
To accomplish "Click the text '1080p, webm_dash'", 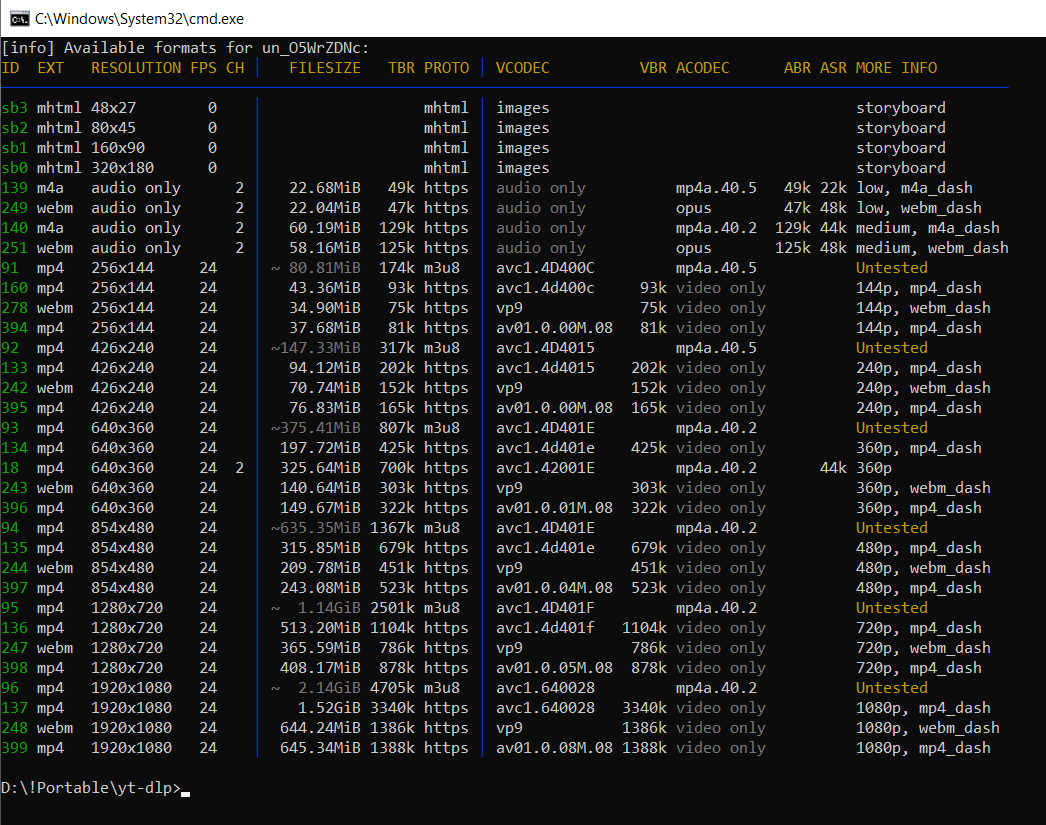I will [x=928, y=728].
